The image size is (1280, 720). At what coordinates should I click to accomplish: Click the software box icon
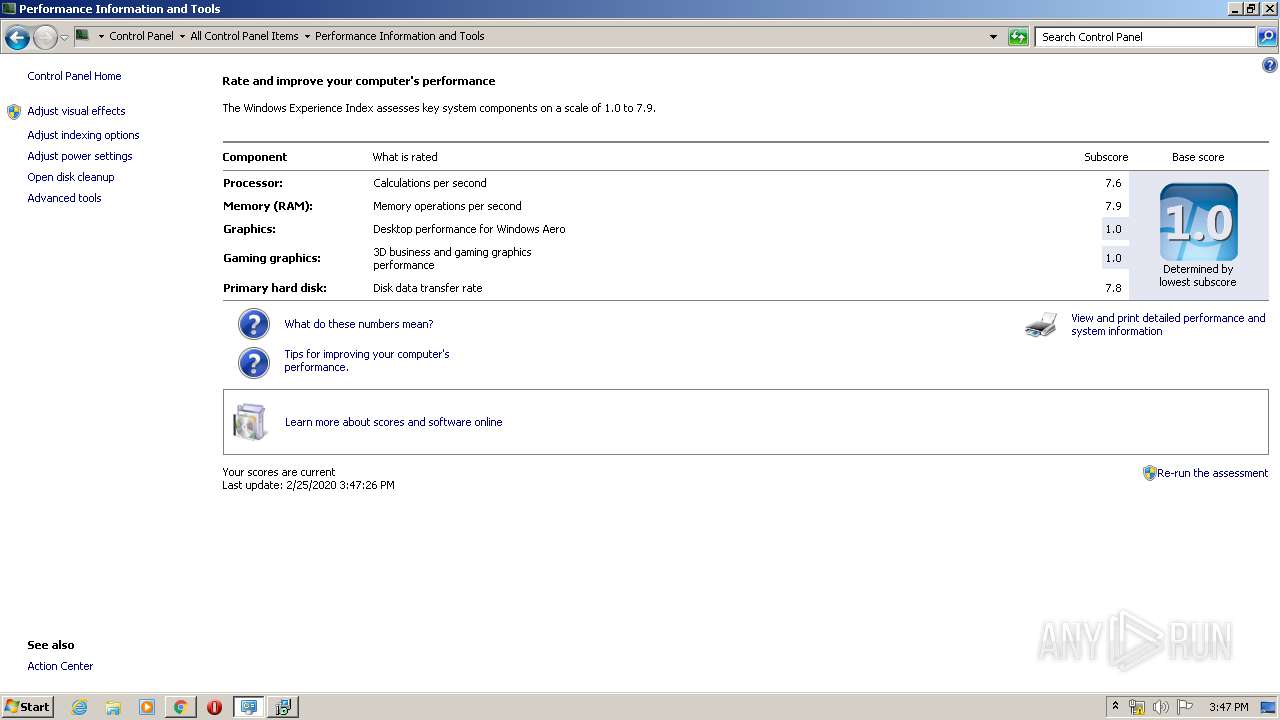[250, 422]
